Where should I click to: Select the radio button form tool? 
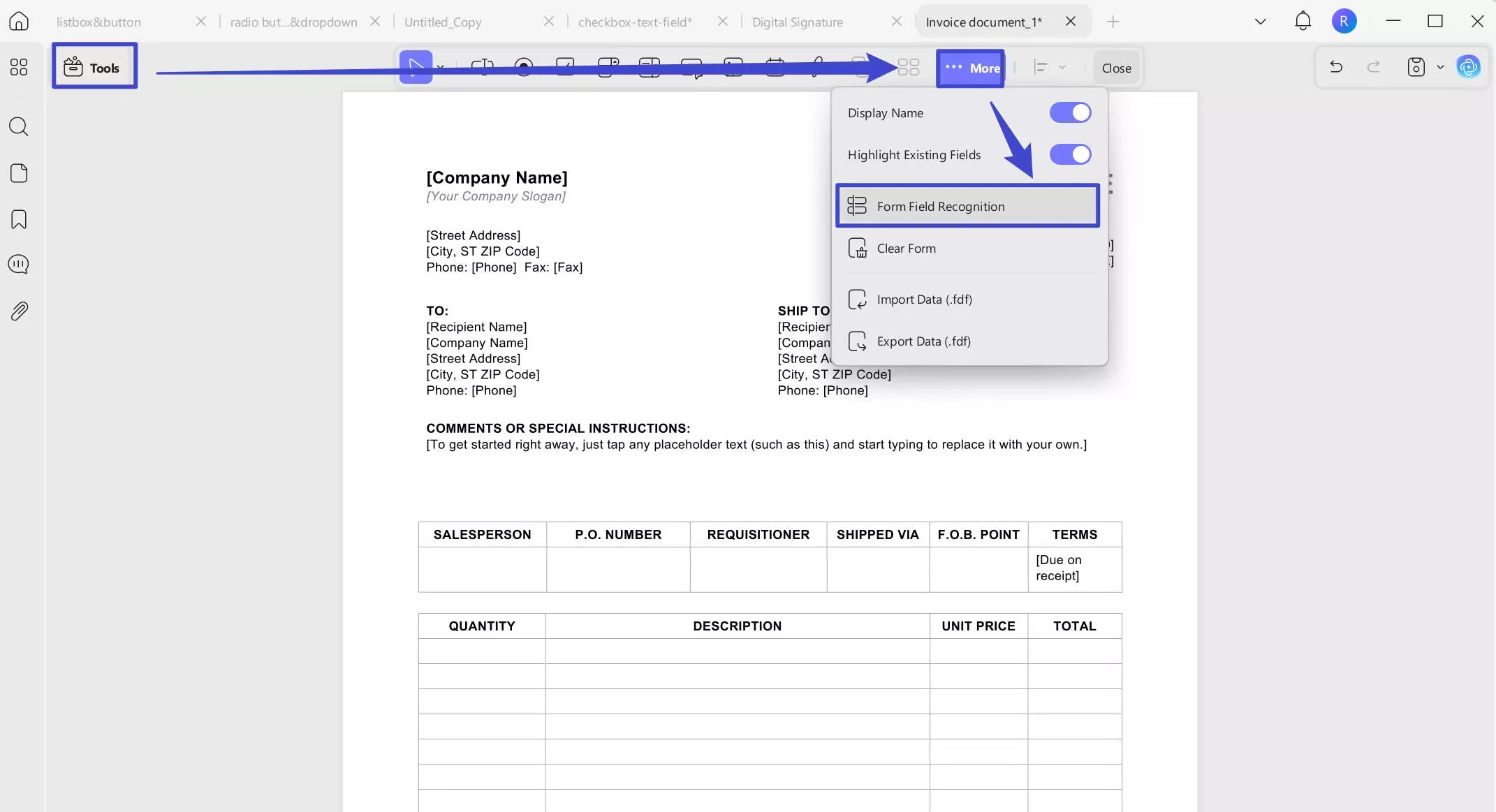point(523,67)
